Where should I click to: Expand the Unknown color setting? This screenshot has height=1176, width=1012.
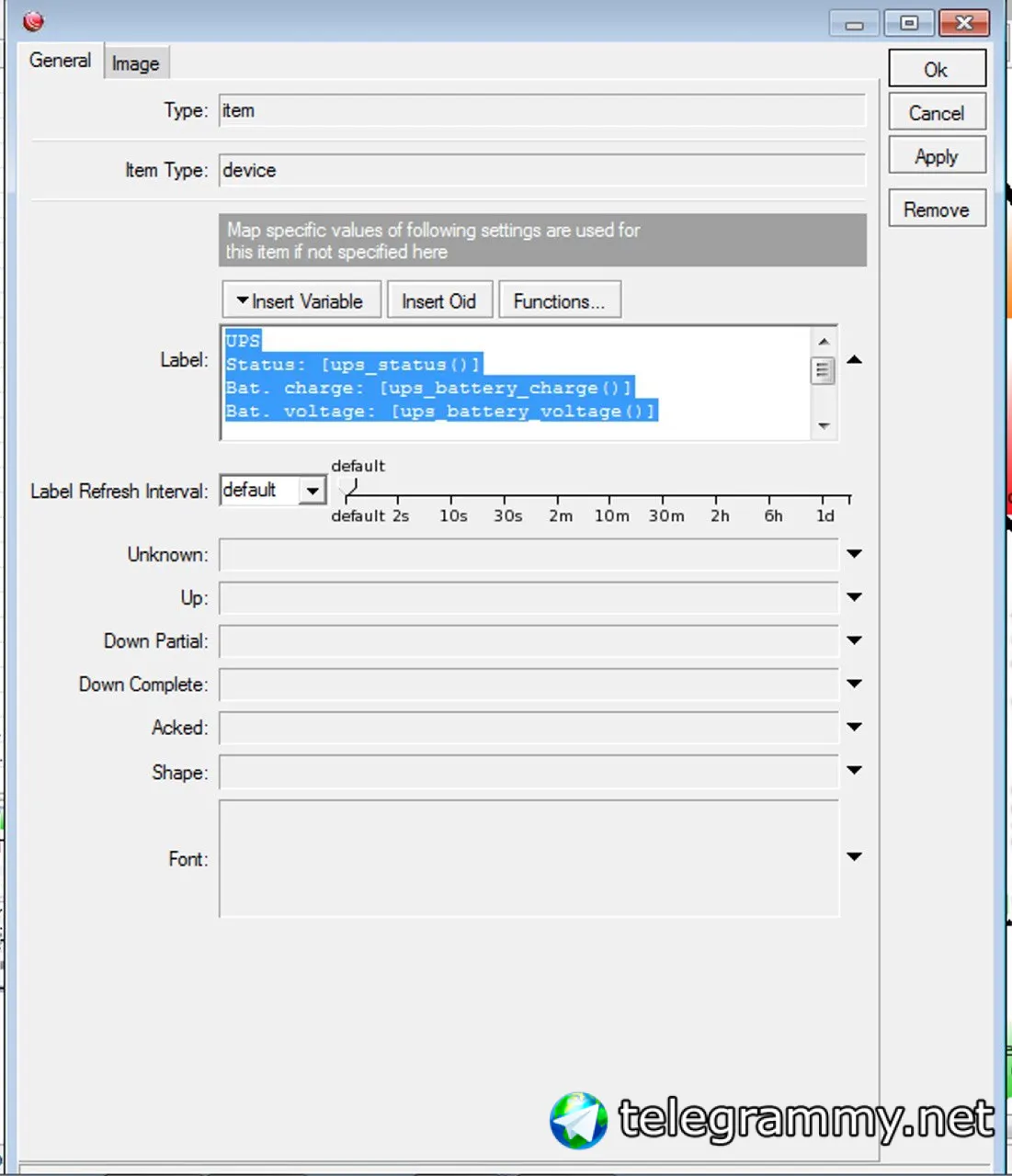tap(854, 554)
